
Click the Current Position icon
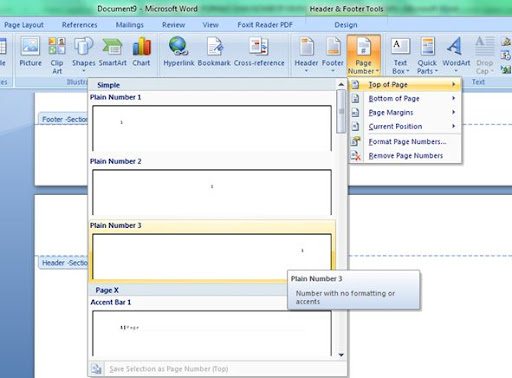click(356, 127)
